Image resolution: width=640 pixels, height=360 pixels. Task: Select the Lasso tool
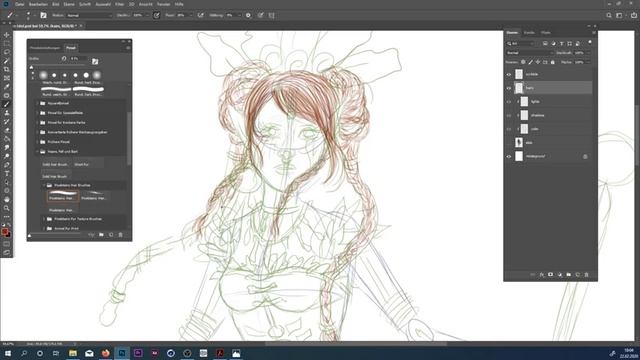tap(7, 52)
